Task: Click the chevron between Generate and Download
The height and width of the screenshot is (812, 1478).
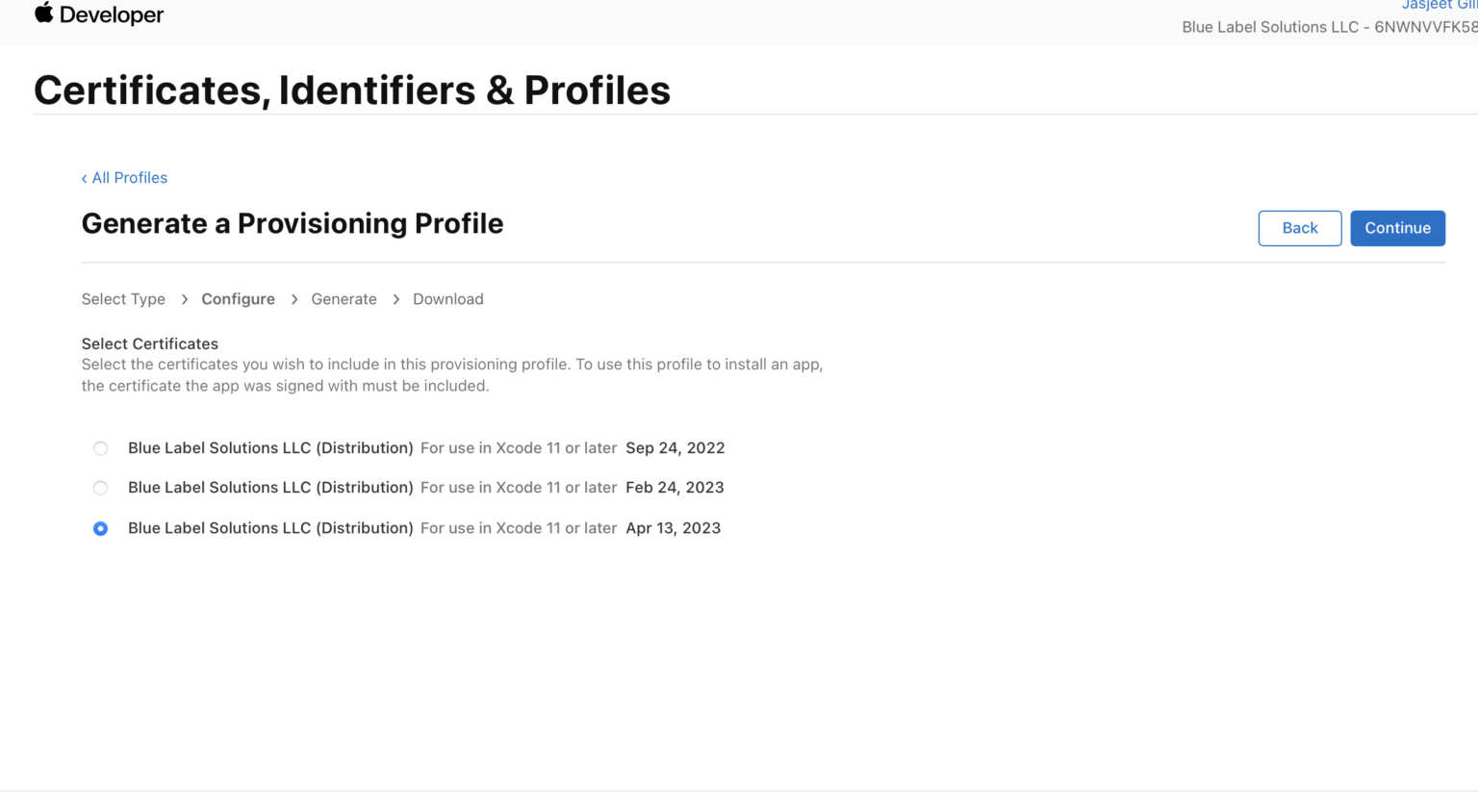Action: pos(395,299)
